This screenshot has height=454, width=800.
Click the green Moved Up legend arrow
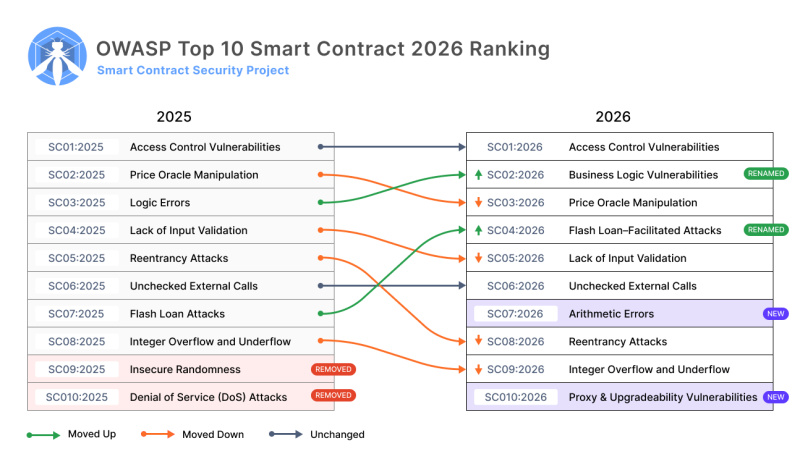tap(44, 435)
